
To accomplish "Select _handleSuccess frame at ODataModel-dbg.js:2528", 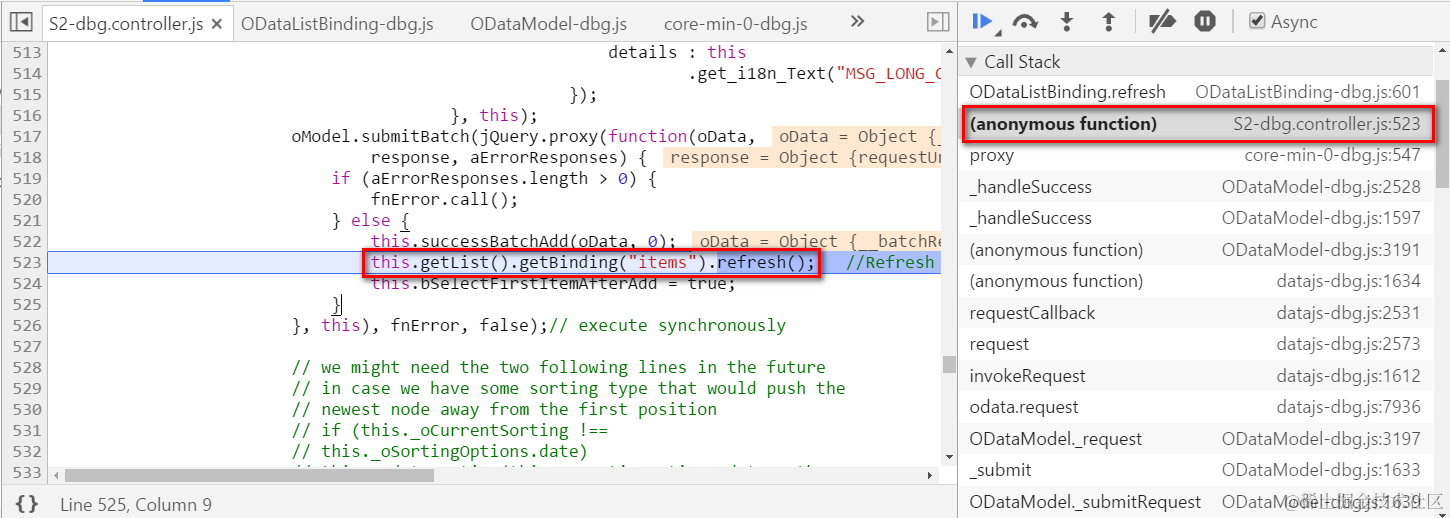I will (x=1196, y=187).
